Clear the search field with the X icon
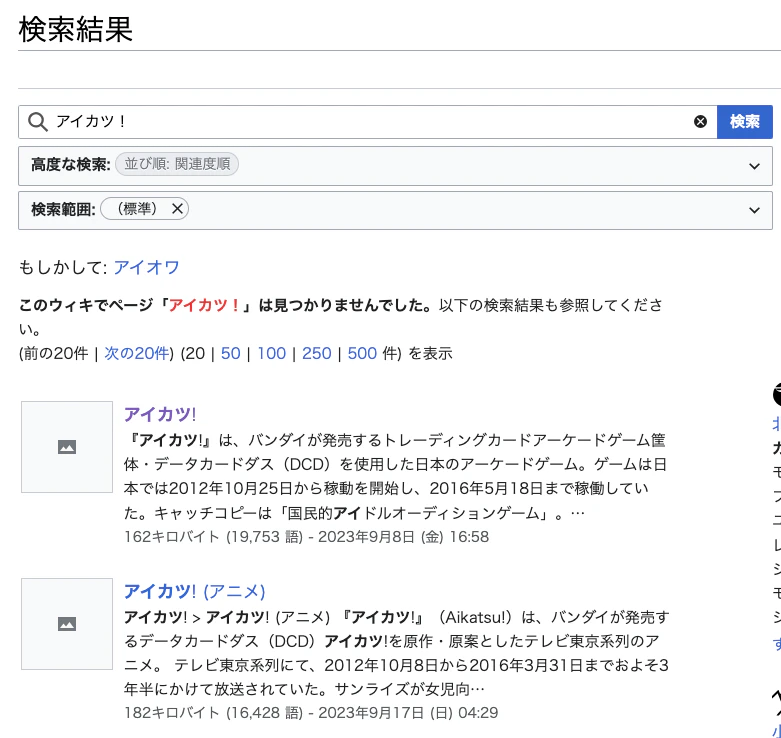 (x=700, y=122)
